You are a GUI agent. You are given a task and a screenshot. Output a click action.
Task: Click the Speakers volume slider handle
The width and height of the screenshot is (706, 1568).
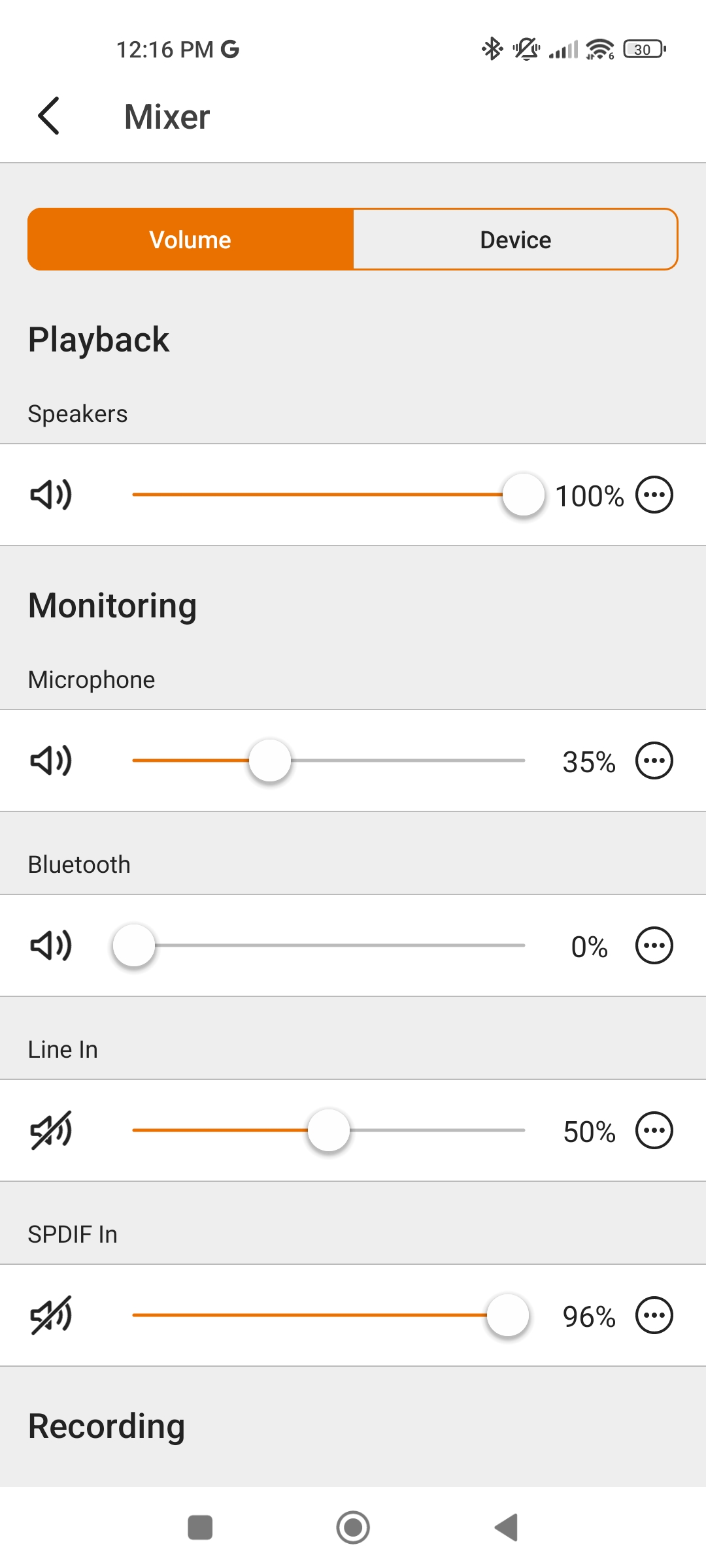click(523, 495)
